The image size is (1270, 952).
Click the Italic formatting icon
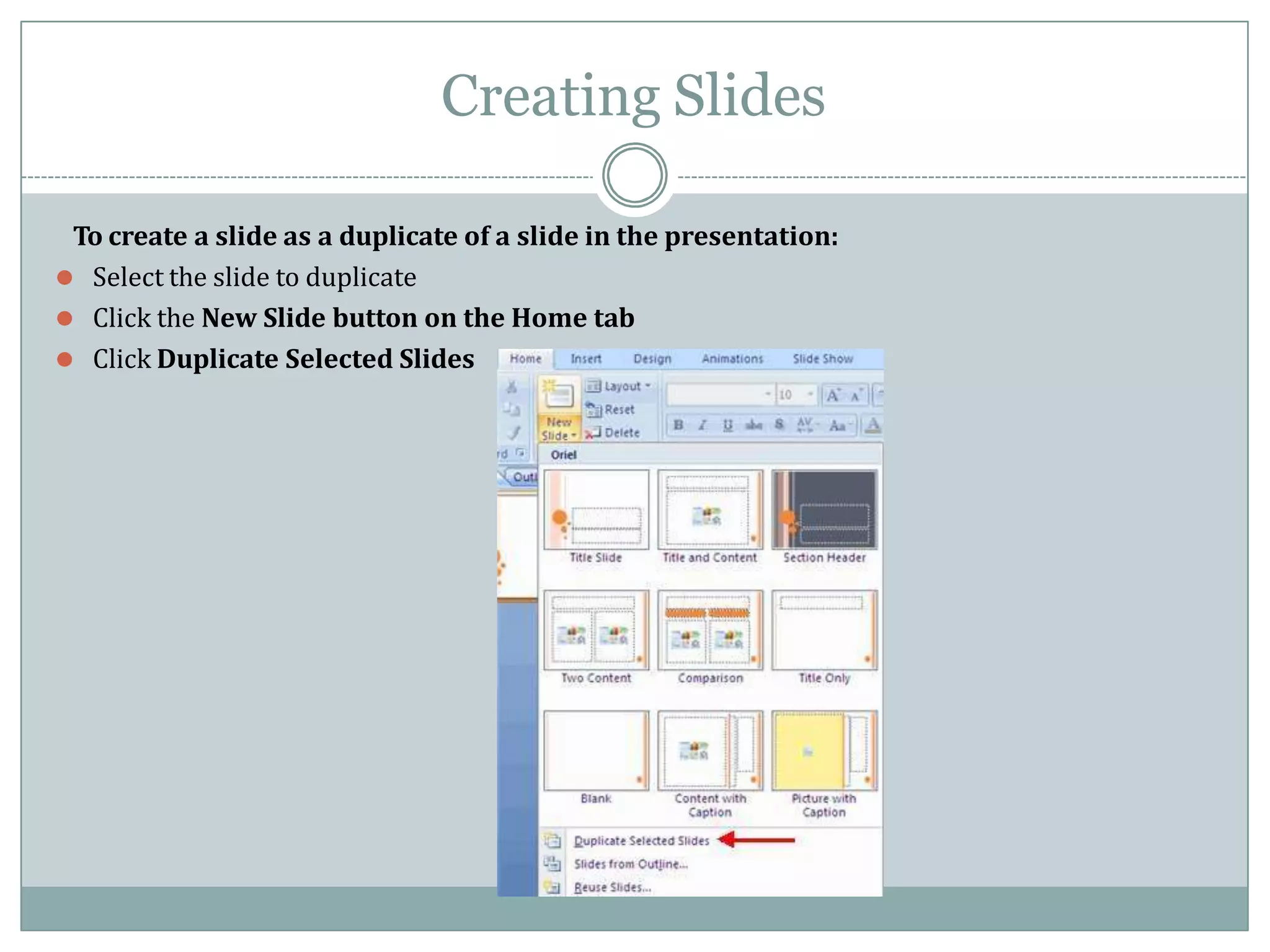(703, 425)
